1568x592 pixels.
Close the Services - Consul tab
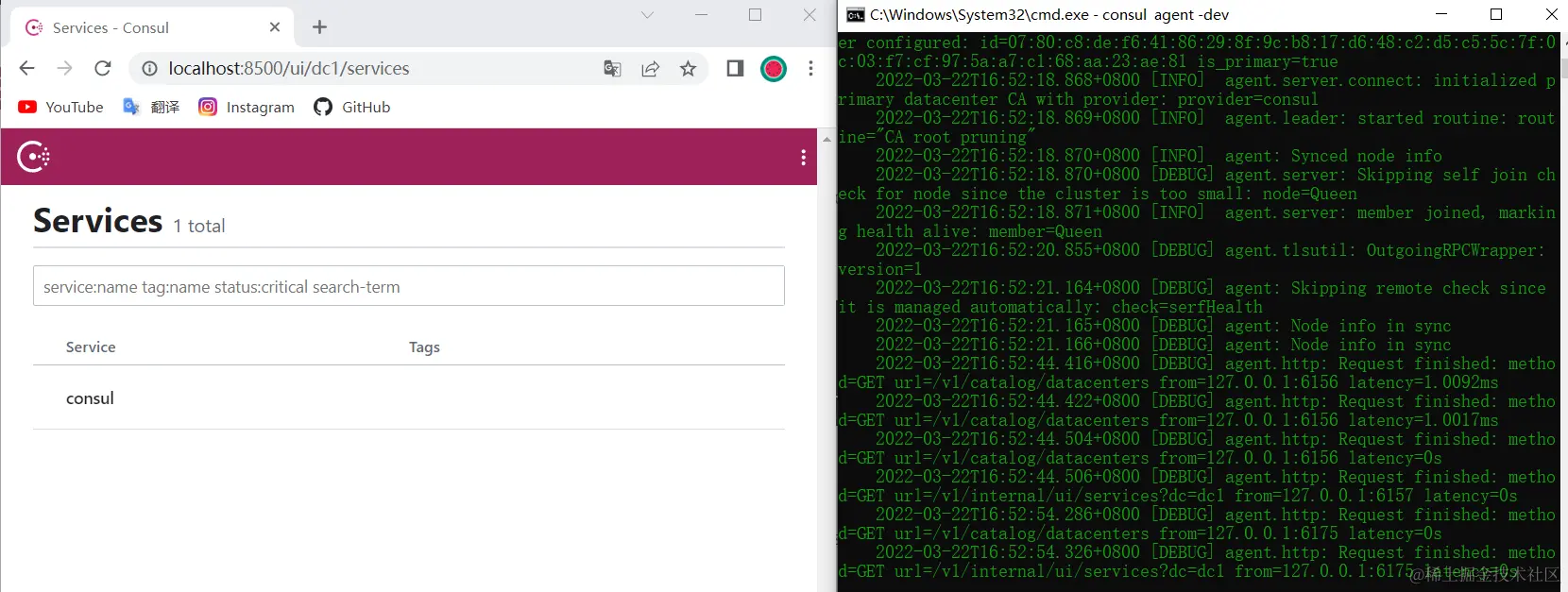point(275,27)
